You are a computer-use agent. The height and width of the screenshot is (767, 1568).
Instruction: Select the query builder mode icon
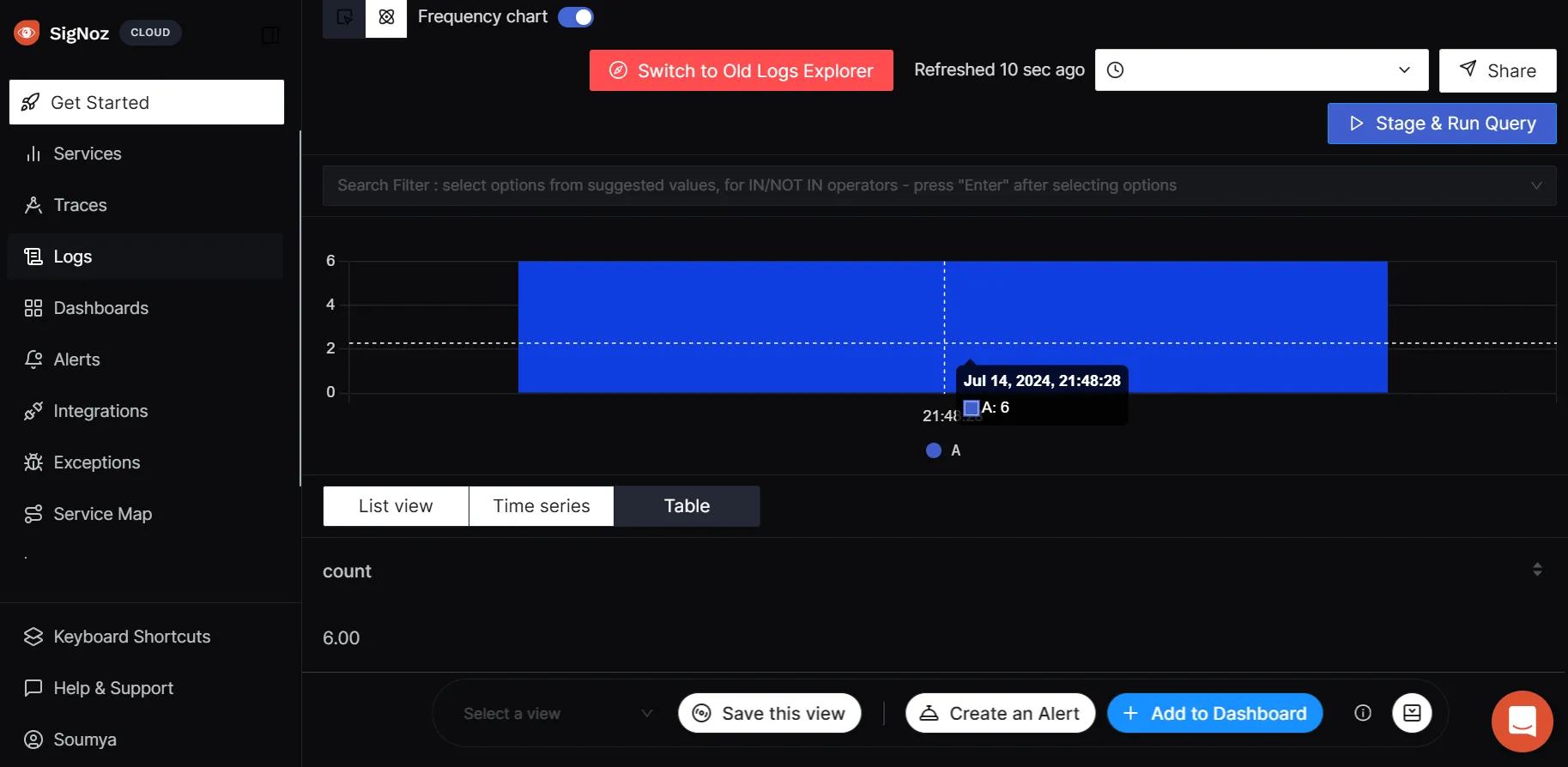pos(344,17)
